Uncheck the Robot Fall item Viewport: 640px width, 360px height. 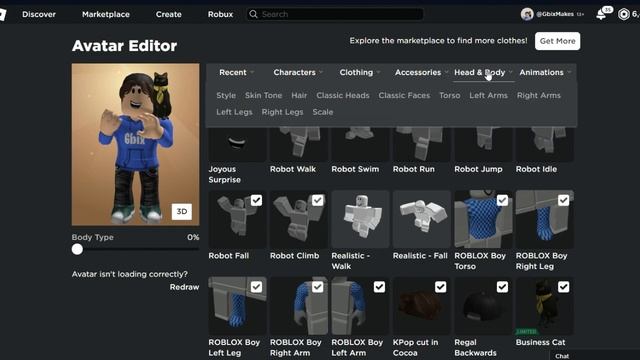click(x=256, y=200)
